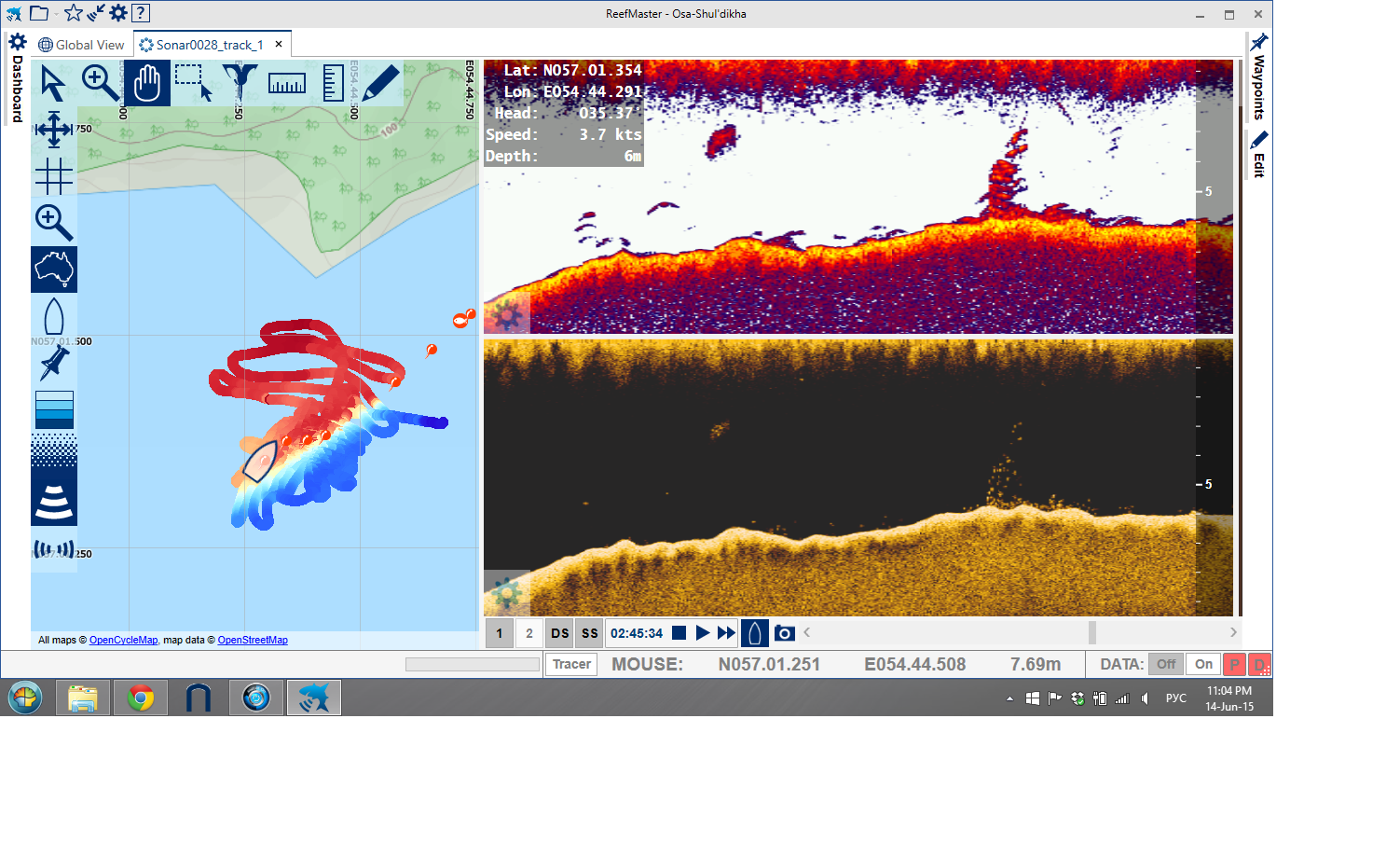Toggle the SS sidescan channel button
This screenshot has width=1400, height=843.
click(589, 633)
